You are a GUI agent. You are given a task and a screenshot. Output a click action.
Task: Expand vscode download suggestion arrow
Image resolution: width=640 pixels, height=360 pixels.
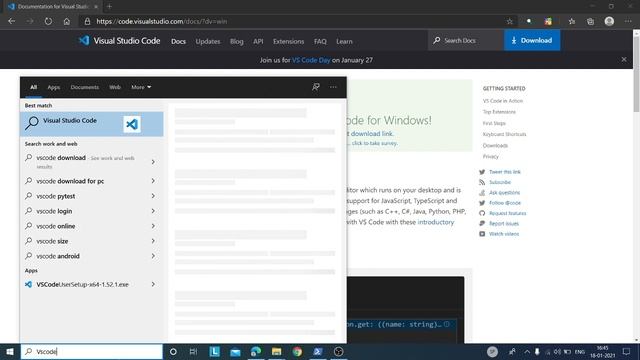pyautogui.click(x=153, y=162)
